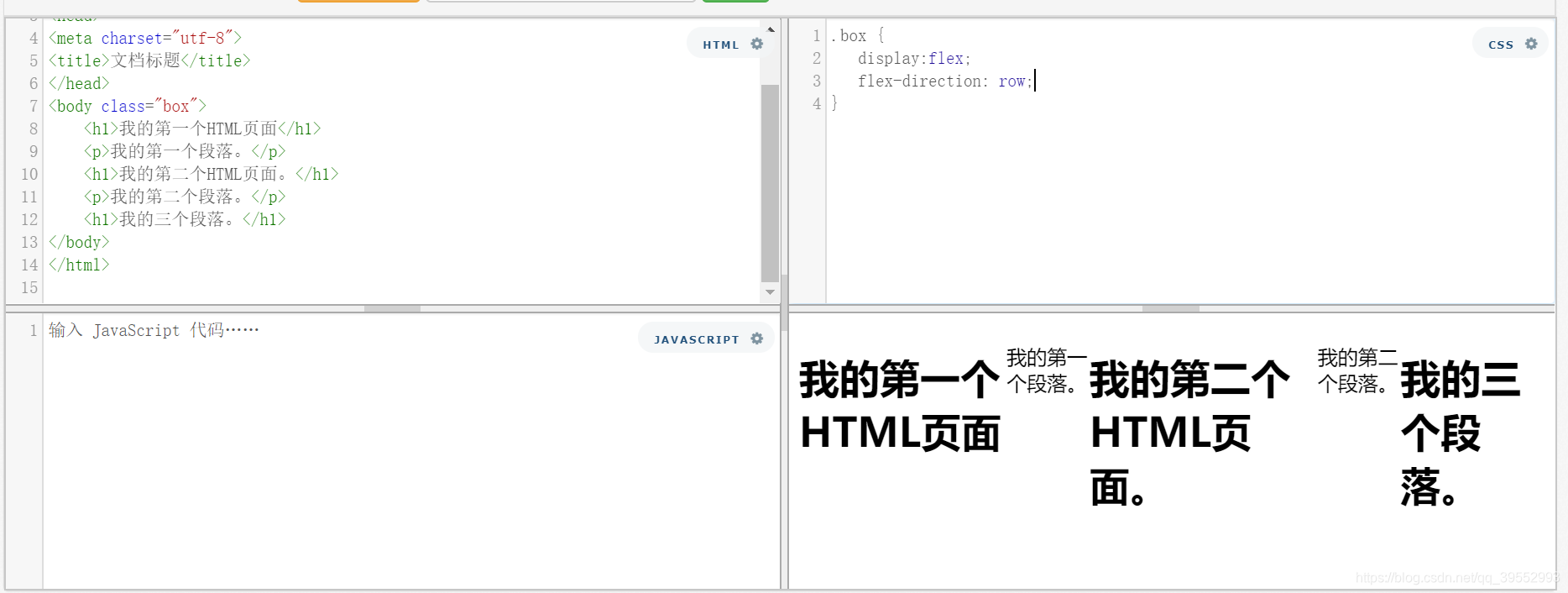Open HTML panel settings gear

[x=757, y=44]
